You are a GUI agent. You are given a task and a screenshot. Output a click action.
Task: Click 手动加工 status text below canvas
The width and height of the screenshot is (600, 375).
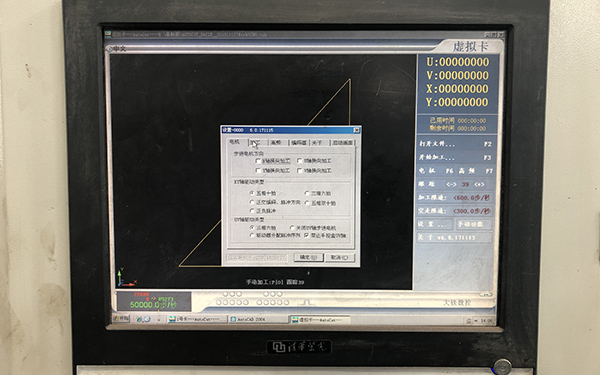[275, 282]
